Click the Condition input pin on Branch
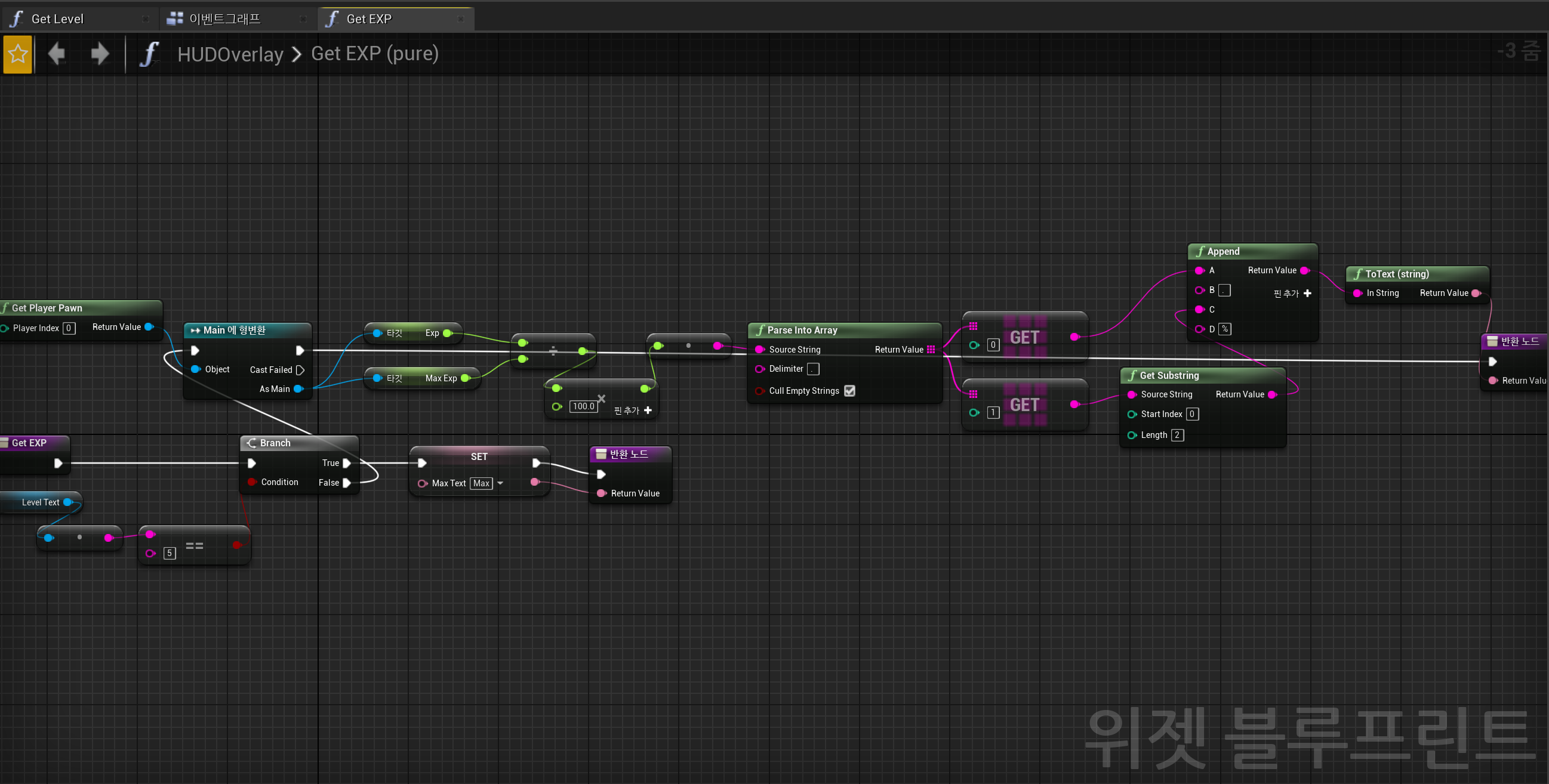 pos(252,483)
